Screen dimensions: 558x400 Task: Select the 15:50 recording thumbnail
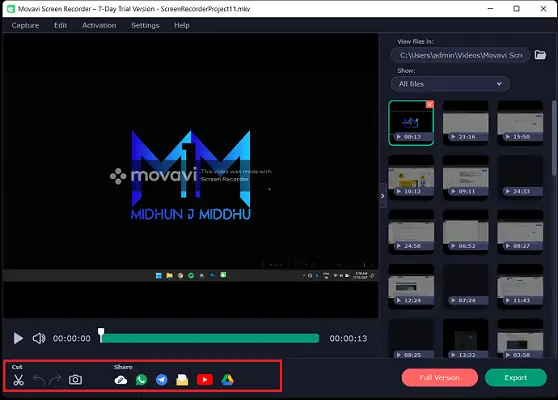point(520,123)
